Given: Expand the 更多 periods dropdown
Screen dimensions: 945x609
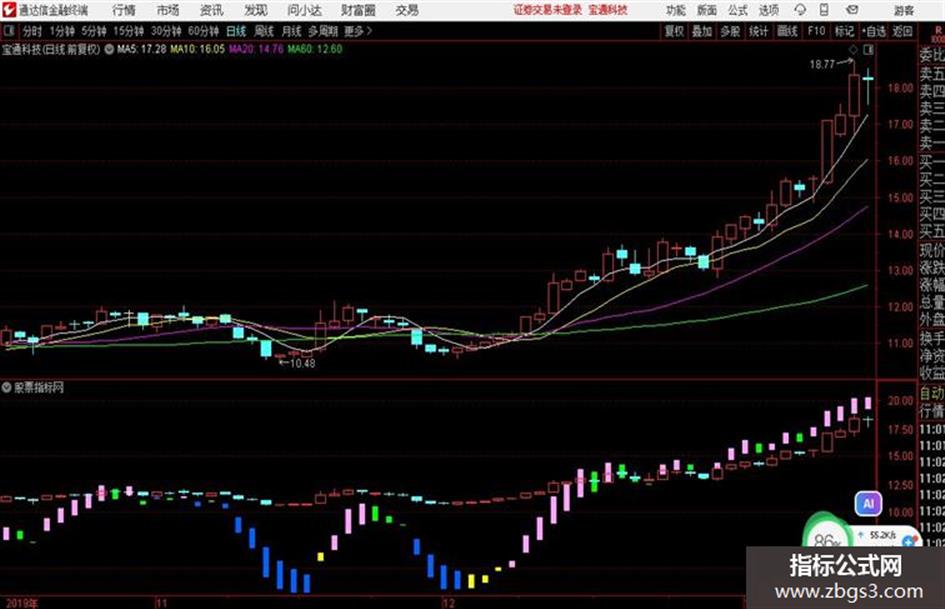Looking at the screenshot, I should click(358, 31).
